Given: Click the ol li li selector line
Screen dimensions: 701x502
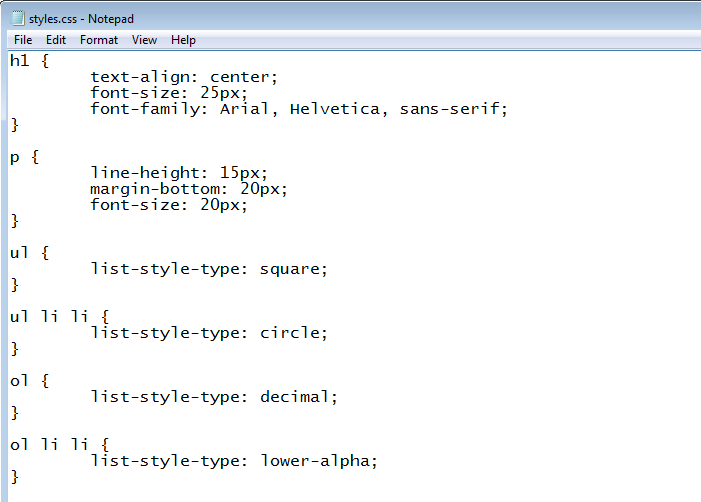Looking at the screenshot, I should coord(59,444).
